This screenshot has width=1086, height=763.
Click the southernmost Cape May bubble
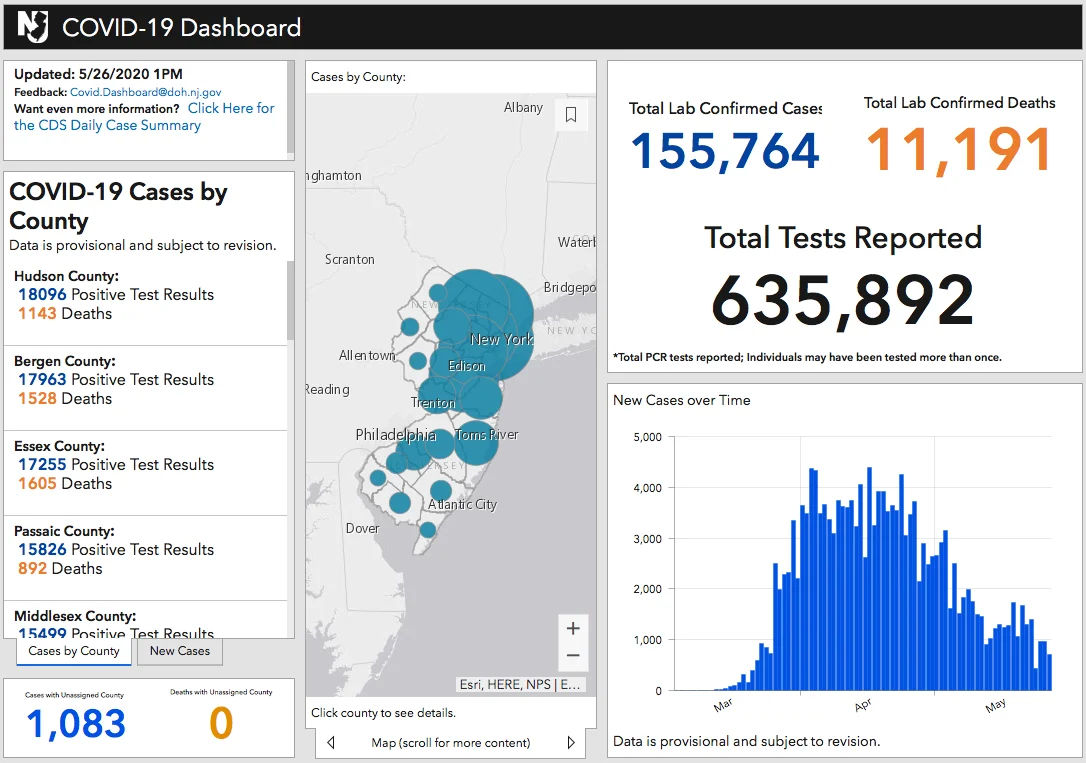[x=428, y=530]
